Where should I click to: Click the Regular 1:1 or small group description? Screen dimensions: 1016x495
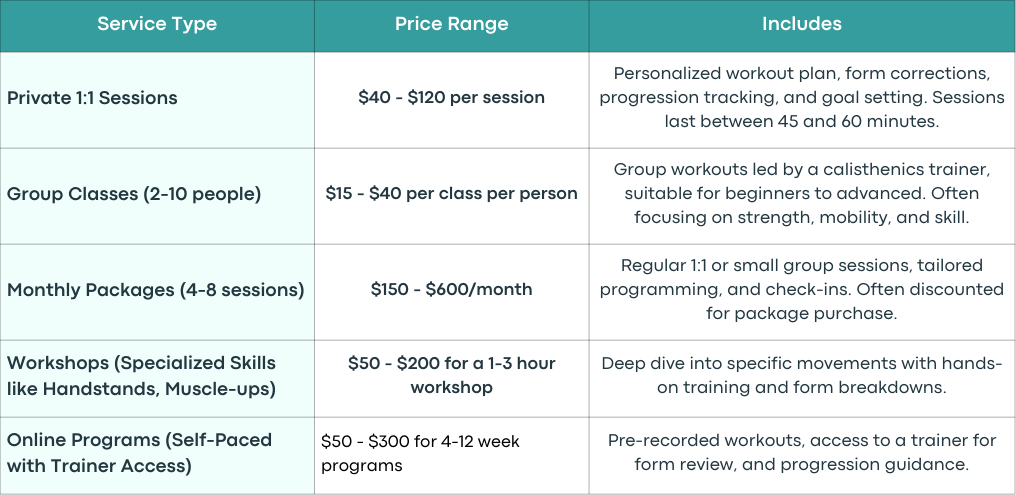pyautogui.click(x=802, y=292)
